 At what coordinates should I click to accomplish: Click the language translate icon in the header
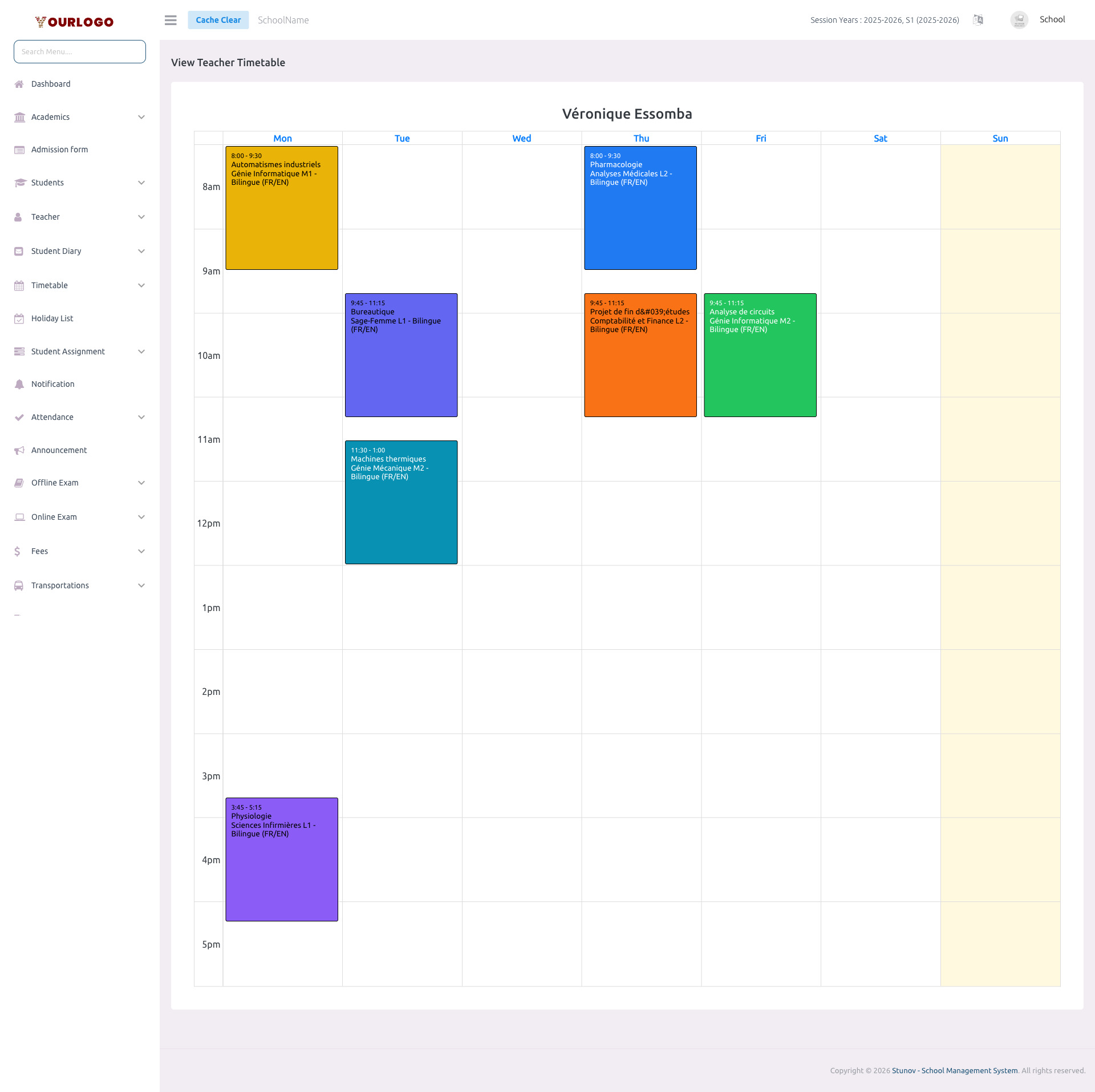(x=978, y=20)
